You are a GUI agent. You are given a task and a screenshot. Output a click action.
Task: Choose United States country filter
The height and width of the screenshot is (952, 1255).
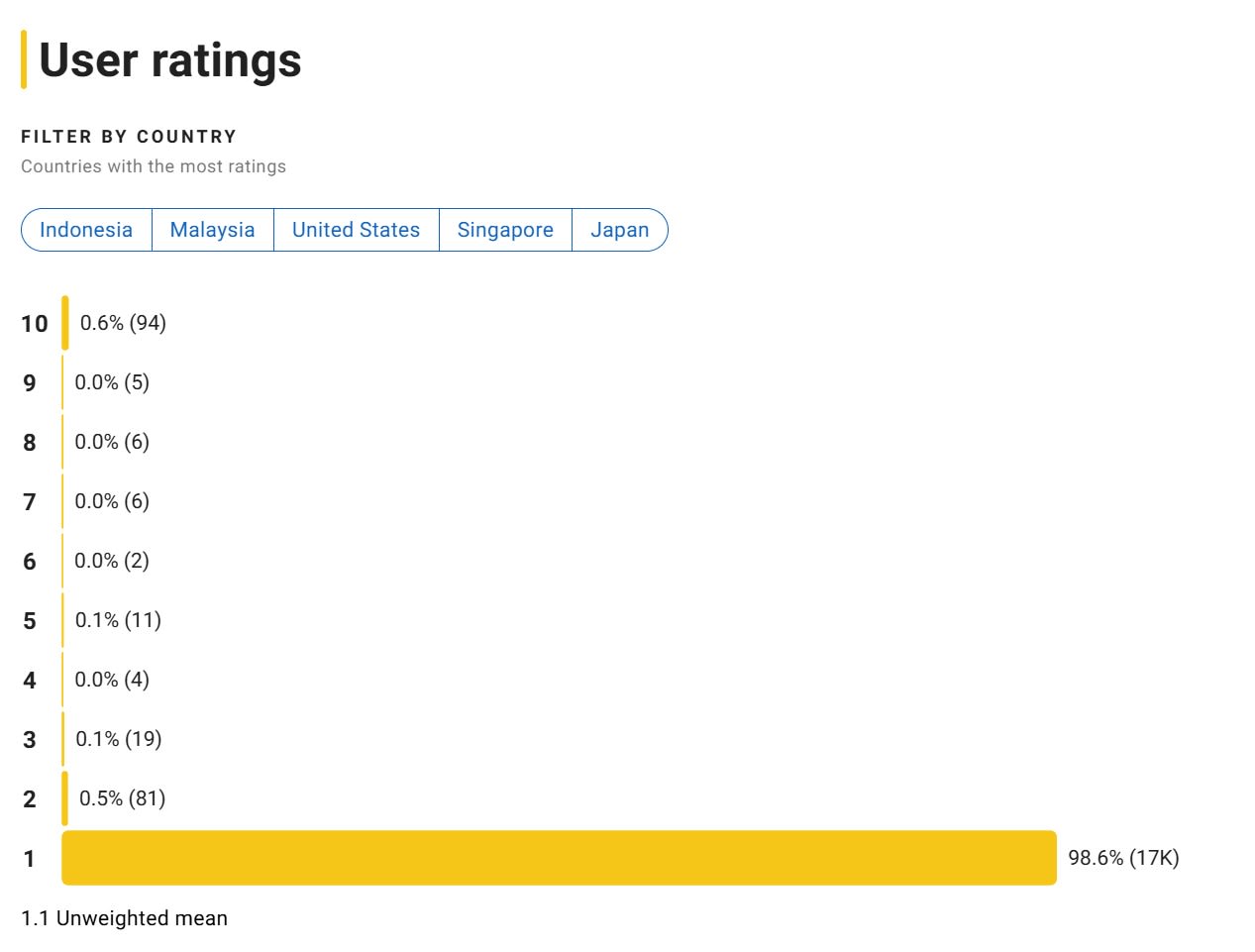click(x=356, y=230)
